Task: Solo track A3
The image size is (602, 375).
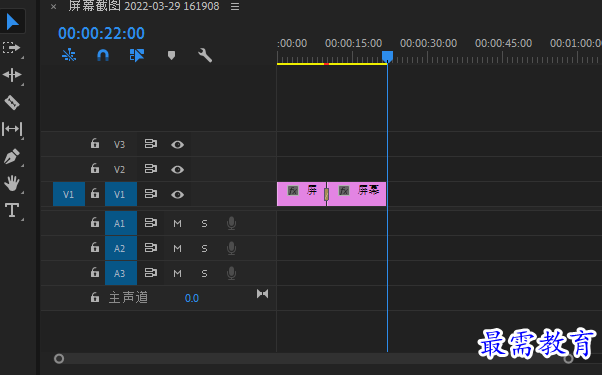Action: 204,274
